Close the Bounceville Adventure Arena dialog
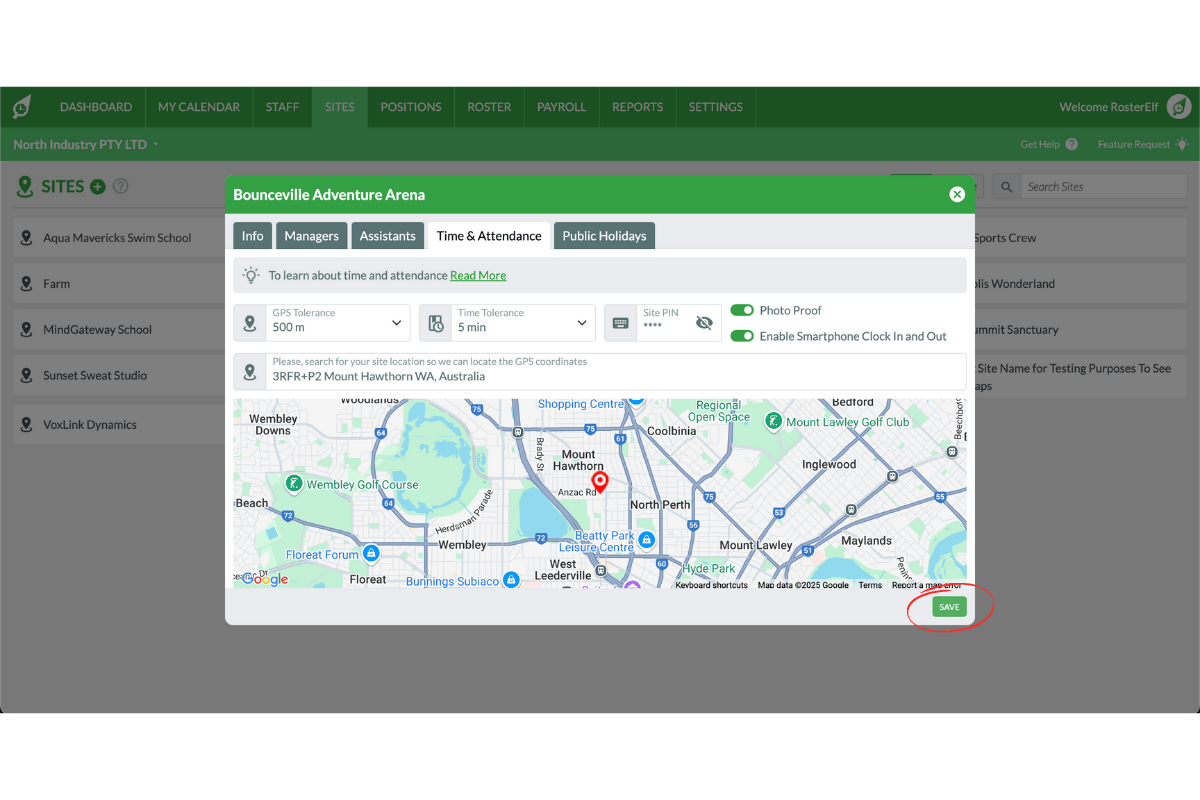This screenshot has height=800, width=1200. tap(957, 194)
